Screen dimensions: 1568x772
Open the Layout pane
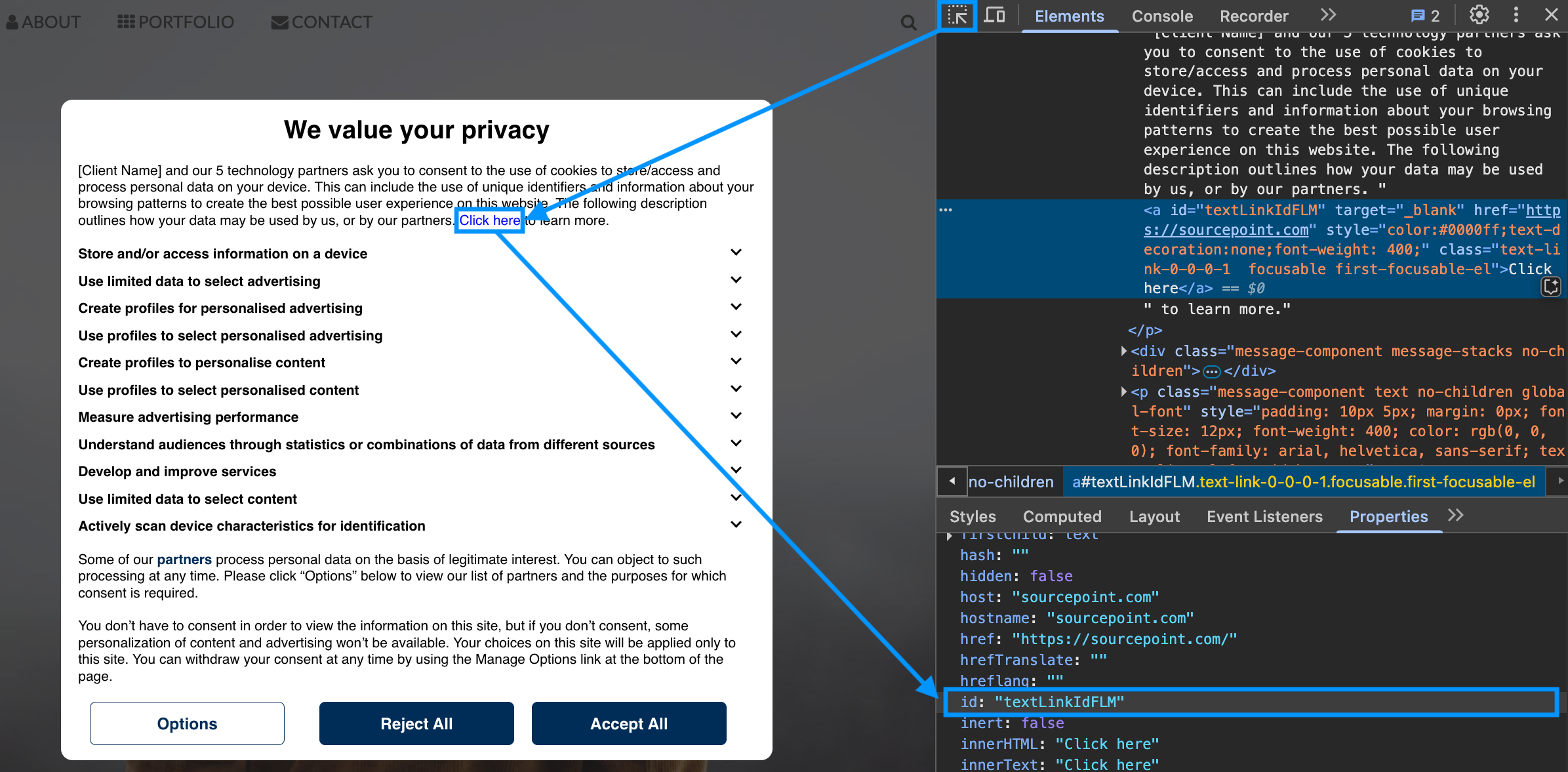(x=1154, y=517)
